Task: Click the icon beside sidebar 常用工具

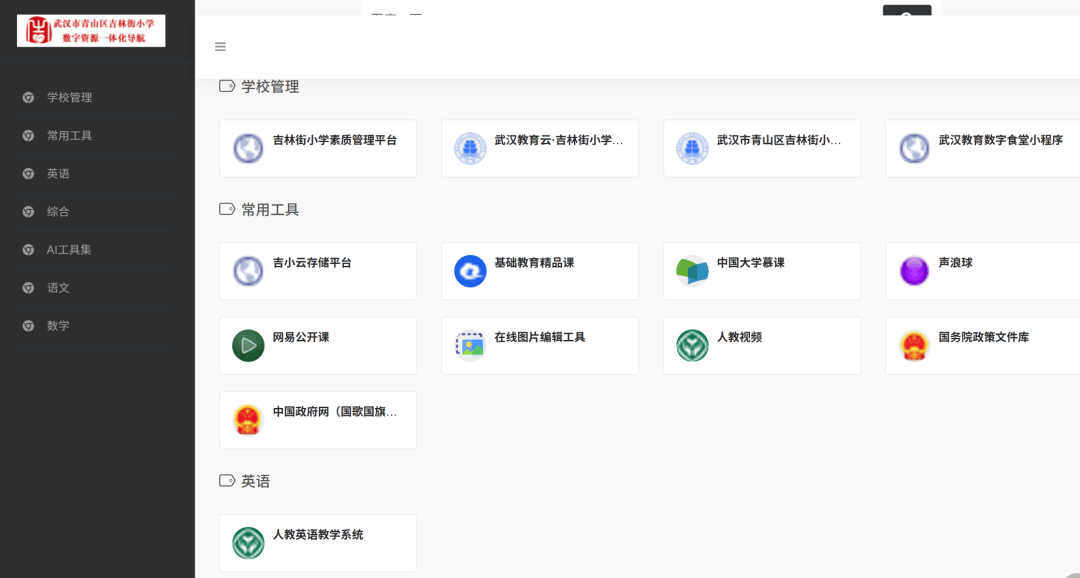Action: pyautogui.click(x=28, y=136)
